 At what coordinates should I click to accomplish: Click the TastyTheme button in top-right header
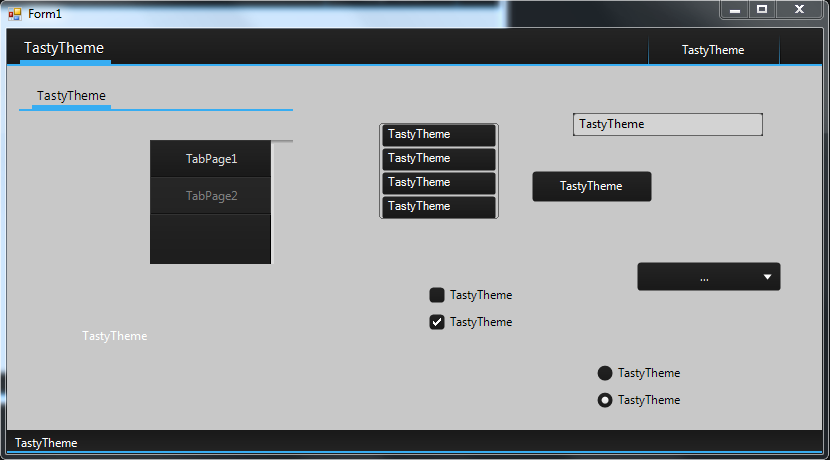click(713, 50)
